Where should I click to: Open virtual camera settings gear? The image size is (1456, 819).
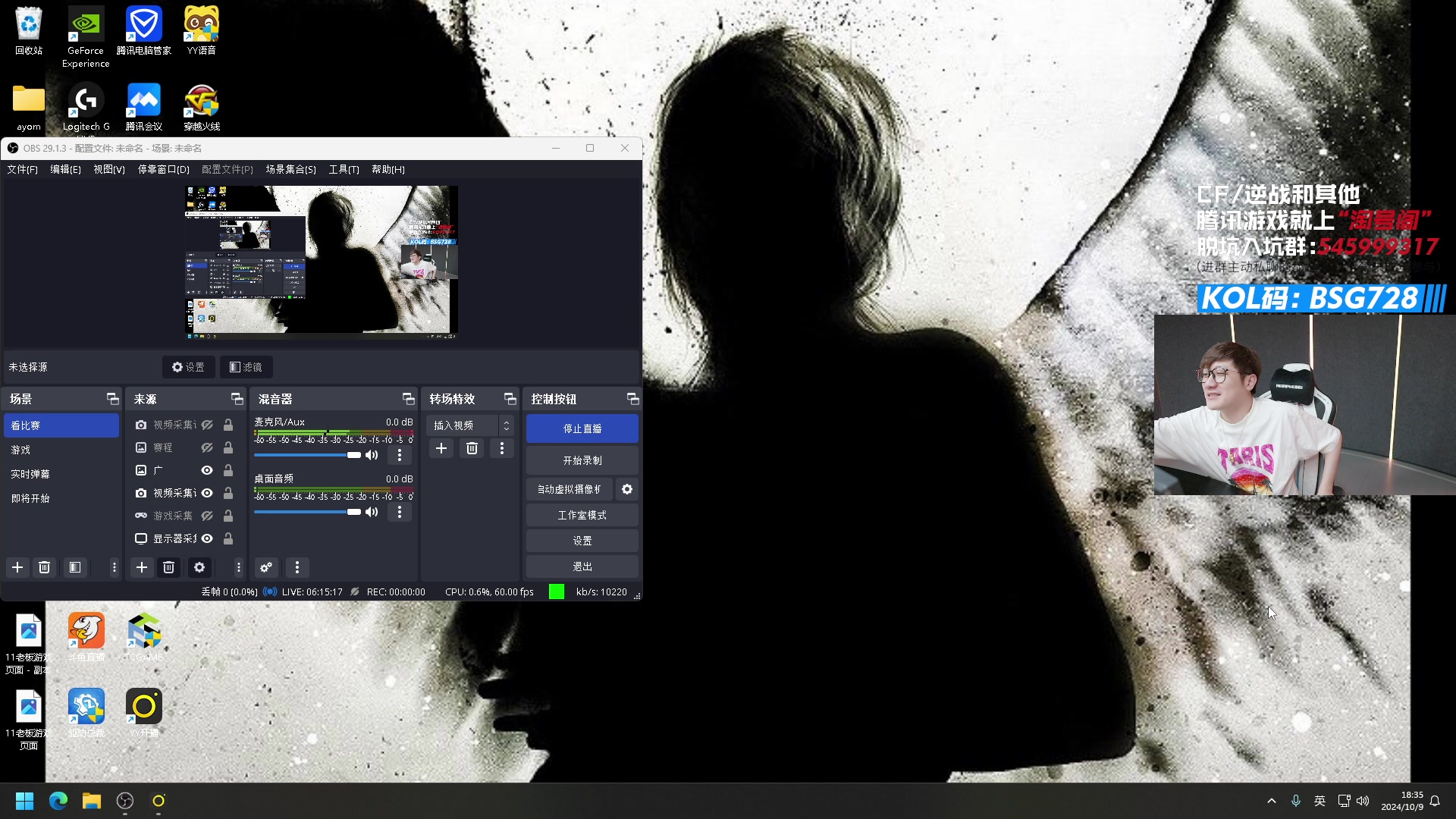(x=627, y=489)
